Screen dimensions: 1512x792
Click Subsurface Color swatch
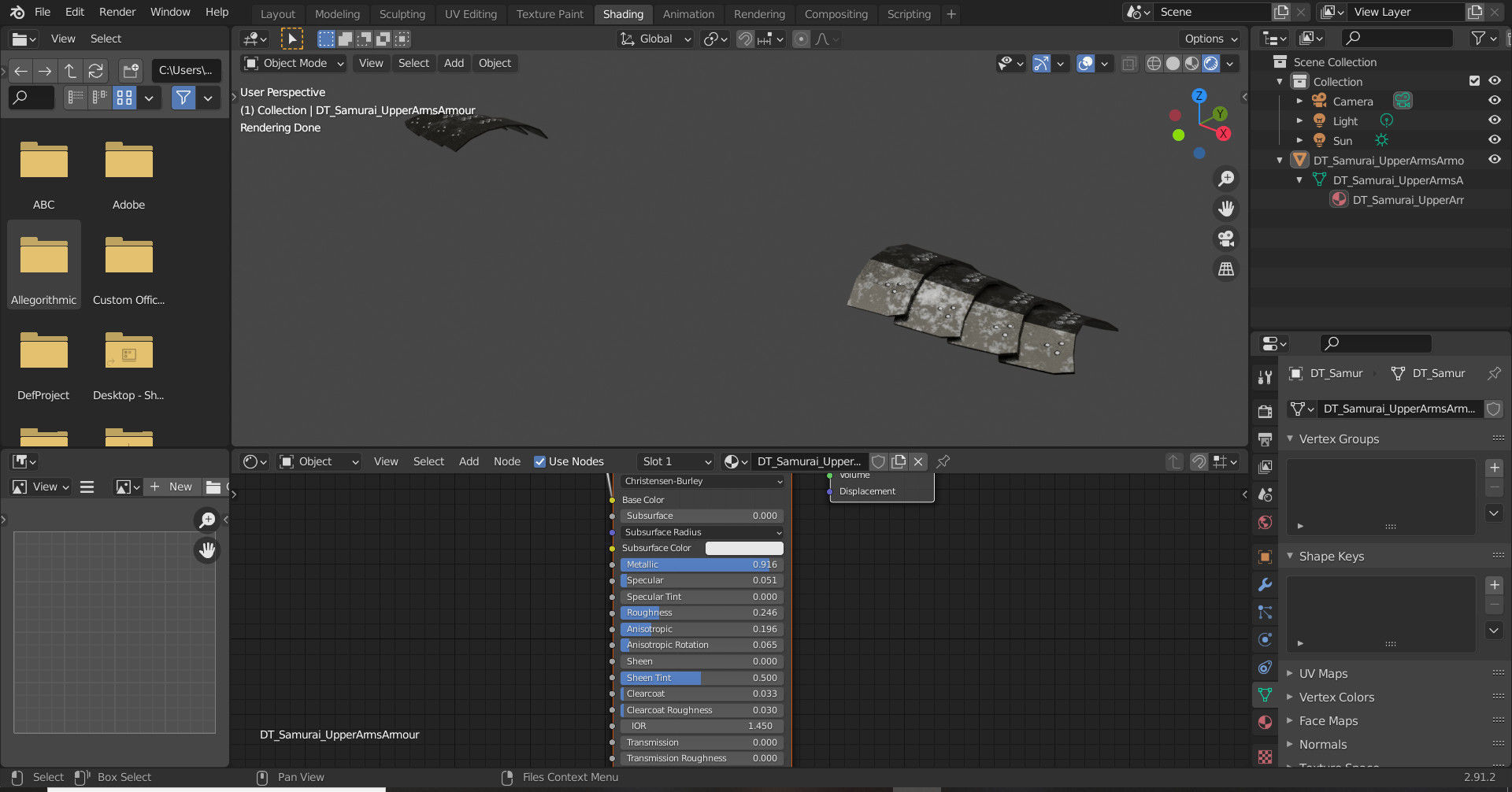tap(744, 549)
